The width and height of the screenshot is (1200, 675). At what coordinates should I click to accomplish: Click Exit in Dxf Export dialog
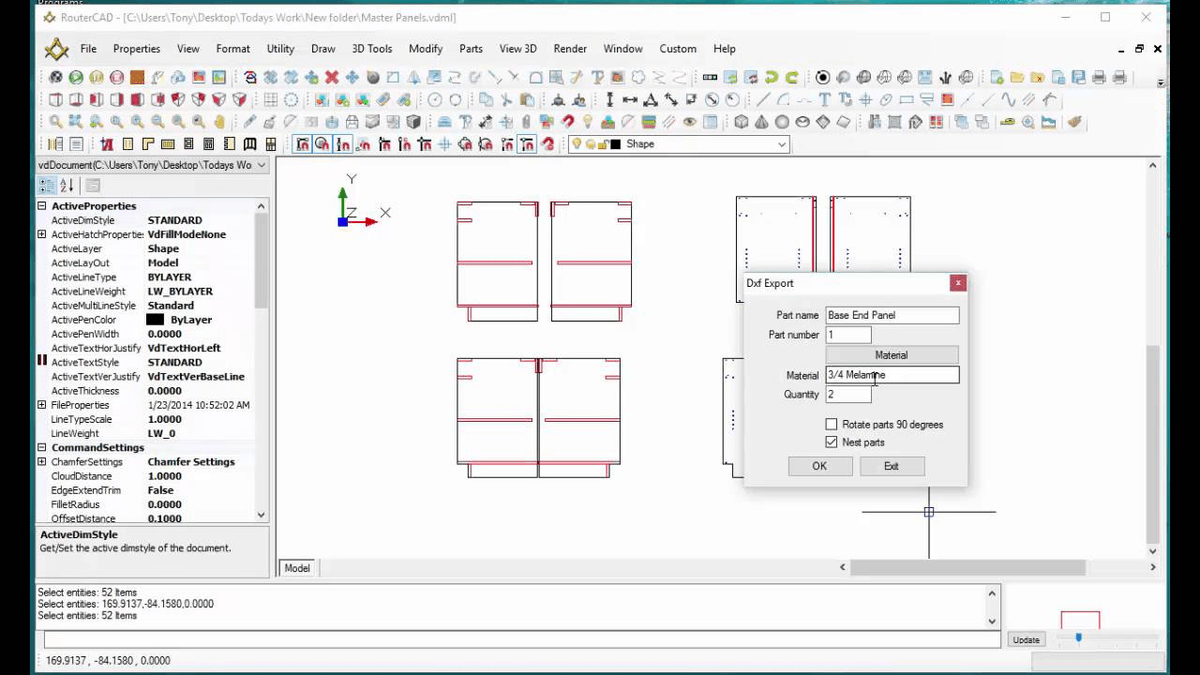[x=891, y=466]
